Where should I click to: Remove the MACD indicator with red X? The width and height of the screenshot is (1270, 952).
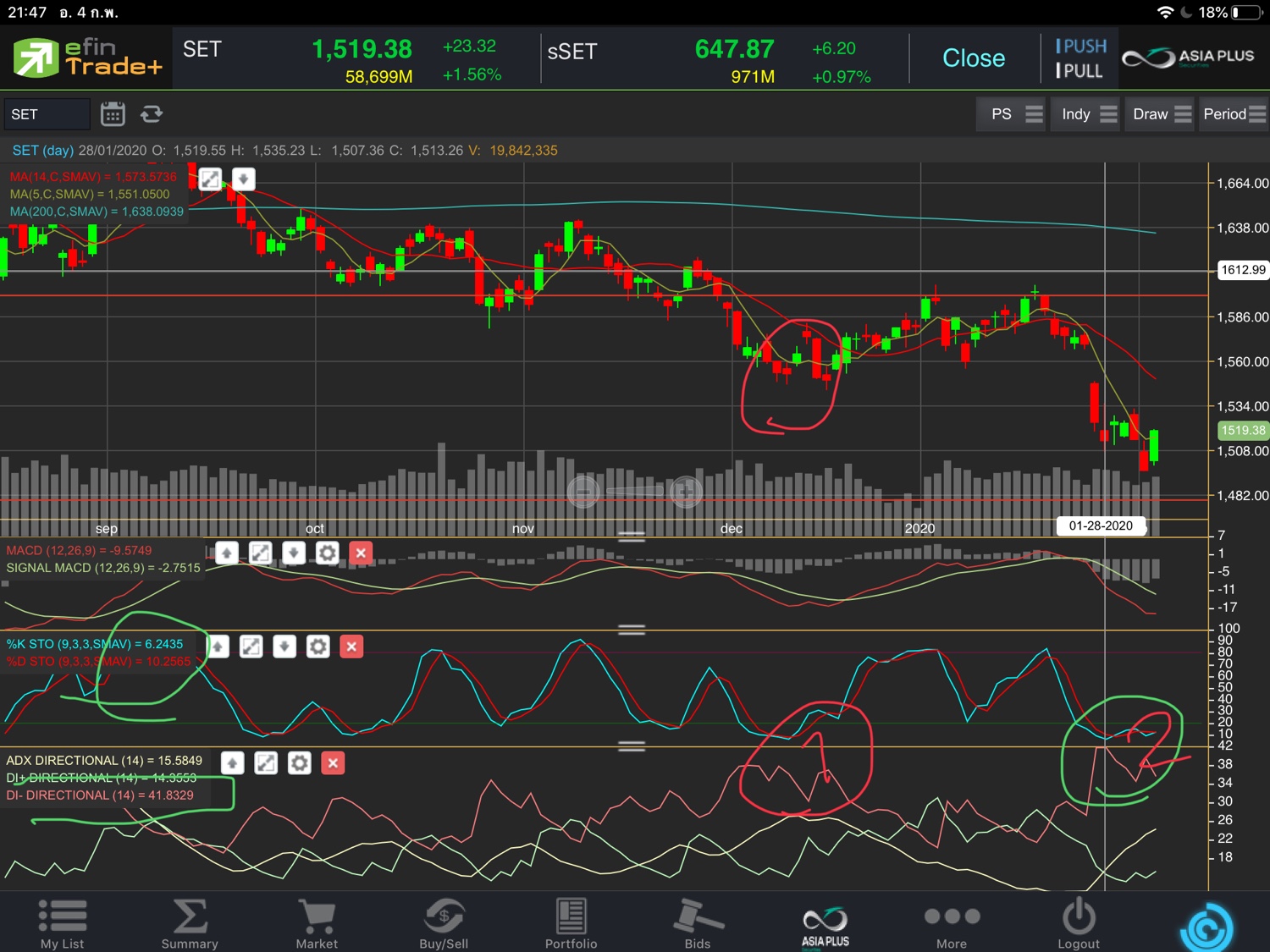[361, 553]
